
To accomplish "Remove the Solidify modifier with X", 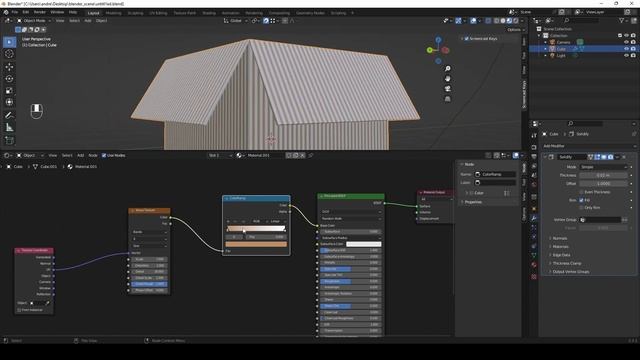I will click(x=624, y=157).
